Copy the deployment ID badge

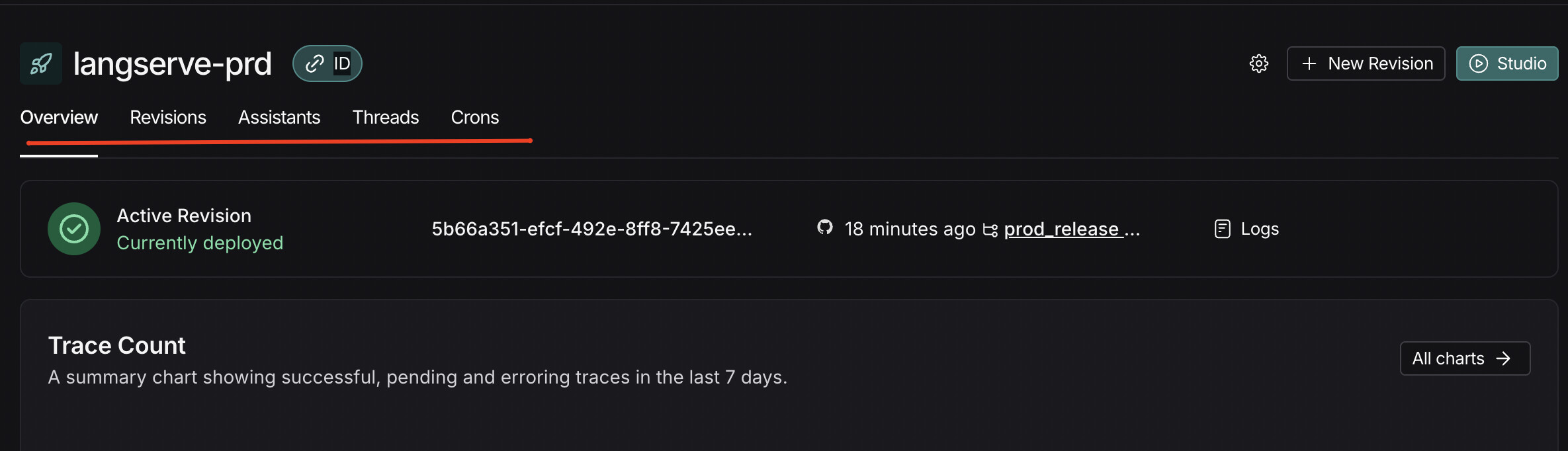coord(327,63)
